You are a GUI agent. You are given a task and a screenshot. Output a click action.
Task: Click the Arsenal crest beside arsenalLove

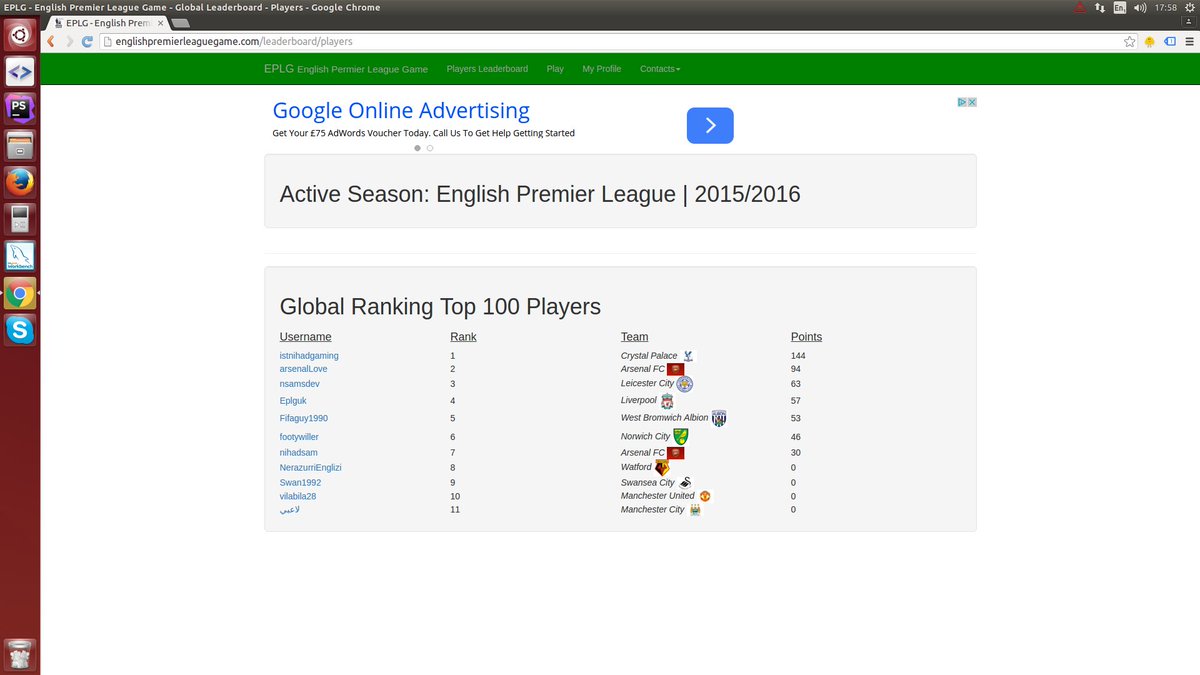[676, 369]
